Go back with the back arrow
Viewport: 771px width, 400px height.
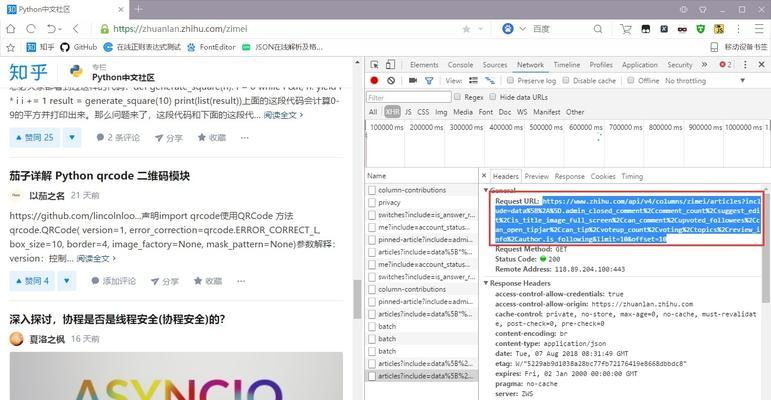[x=76, y=29]
